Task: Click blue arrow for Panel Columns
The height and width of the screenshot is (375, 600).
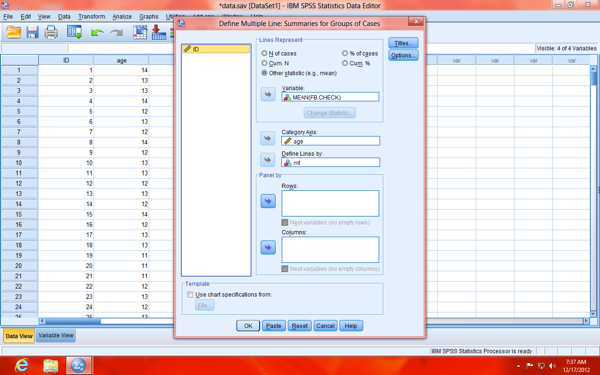Action: click(268, 248)
